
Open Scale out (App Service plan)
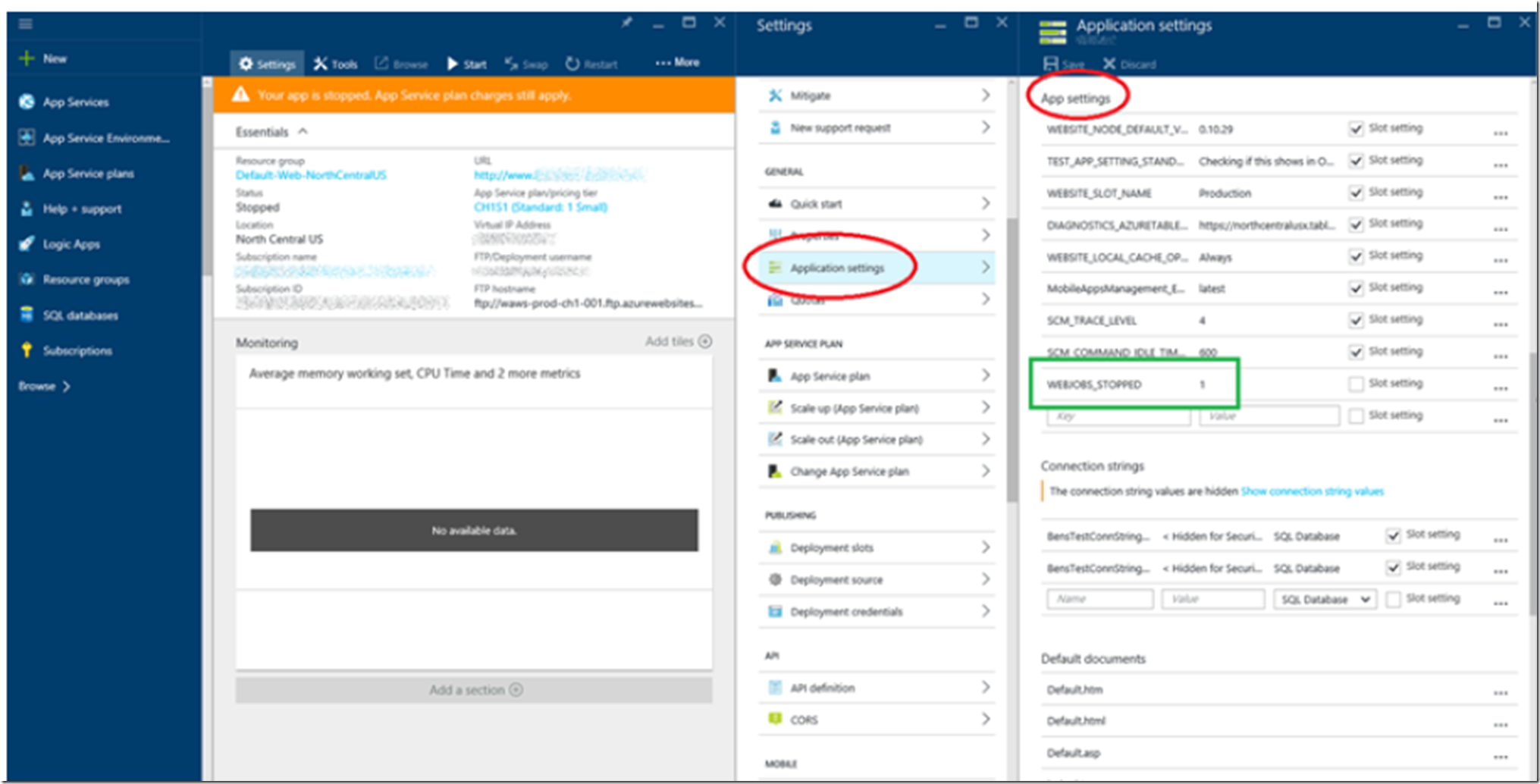tap(878, 440)
